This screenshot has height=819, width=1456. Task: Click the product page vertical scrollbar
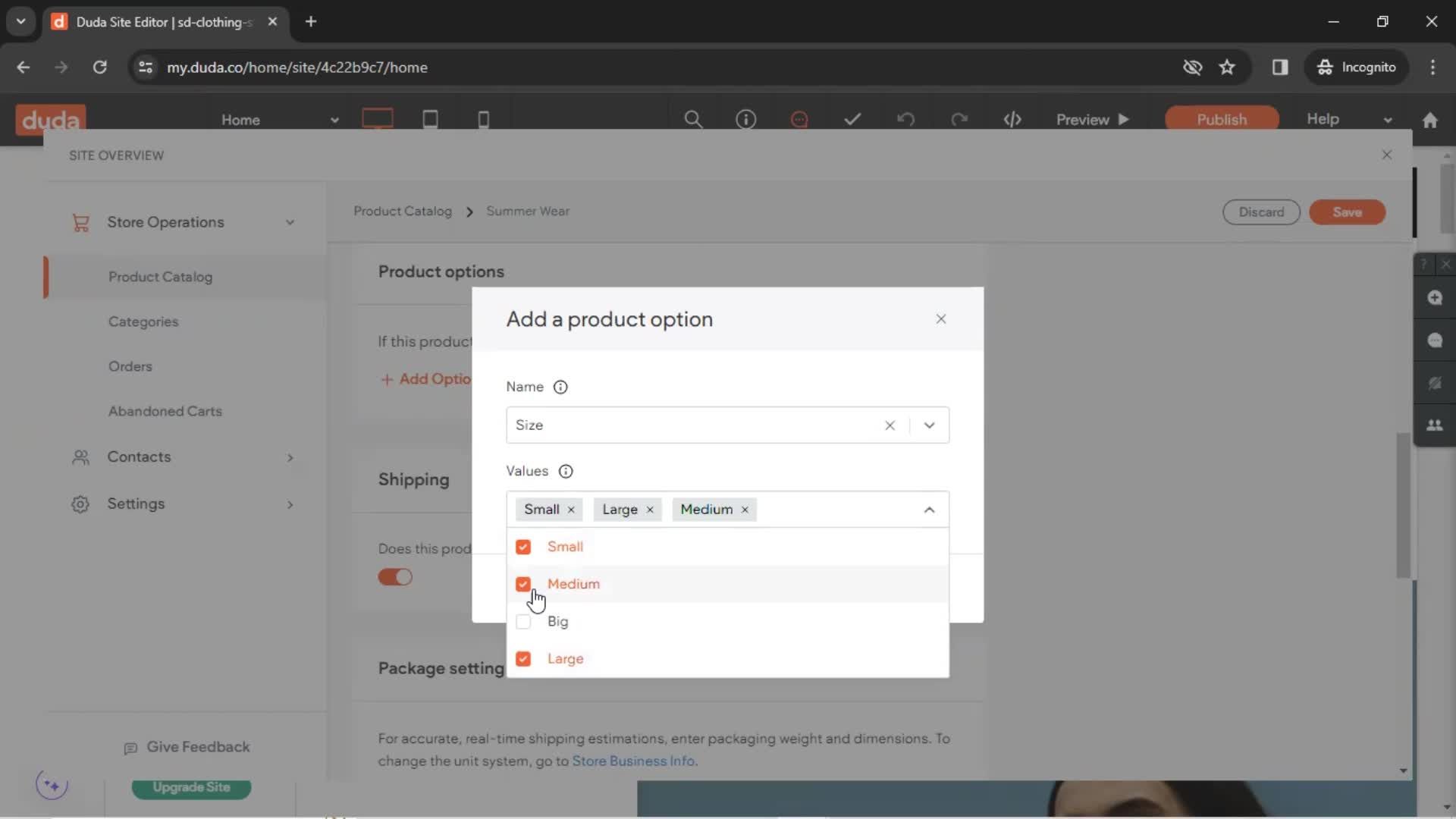[1404, 506]
